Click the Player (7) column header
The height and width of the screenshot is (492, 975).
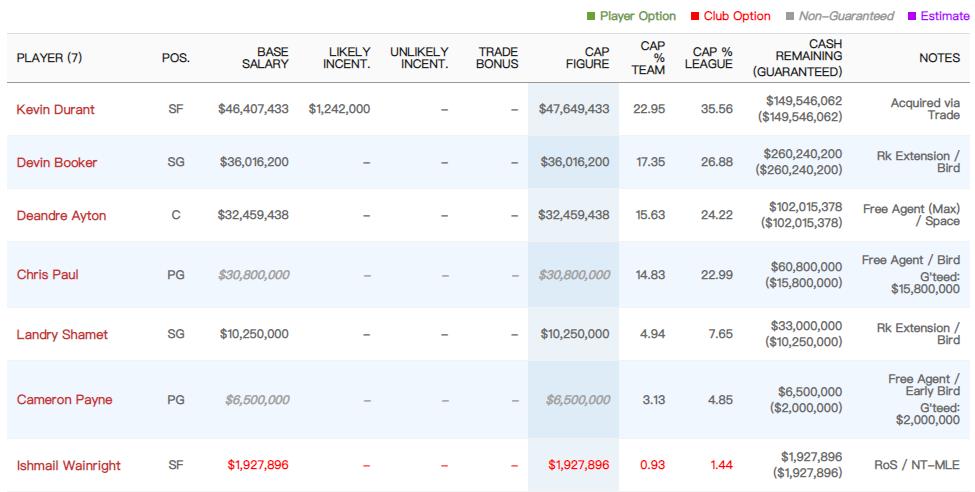click(49, 58)
